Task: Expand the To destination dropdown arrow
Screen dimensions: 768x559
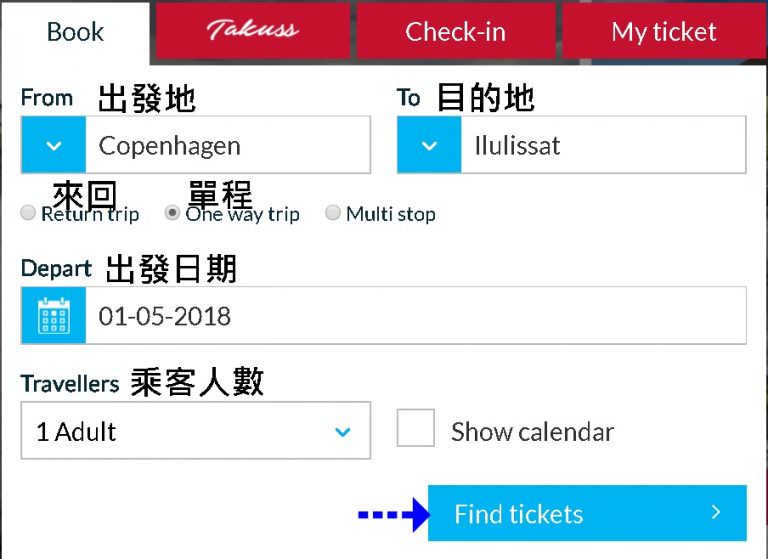Action: pos(429,145)
